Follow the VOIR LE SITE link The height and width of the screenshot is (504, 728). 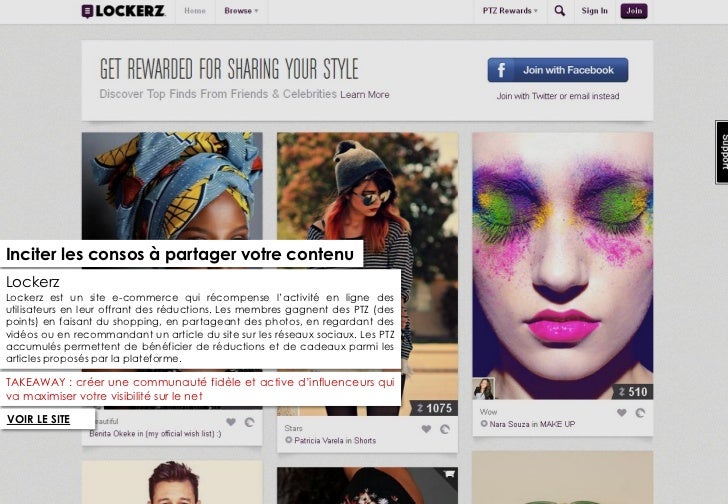[x=39, y=419]
